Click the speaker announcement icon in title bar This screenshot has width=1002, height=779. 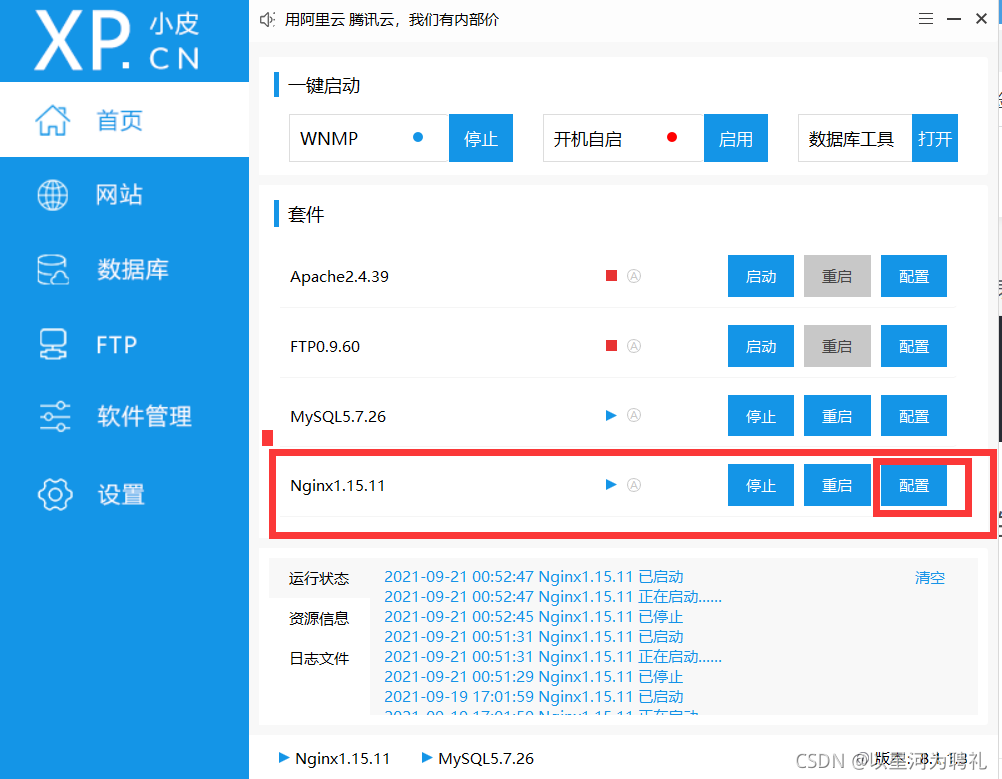267,20
